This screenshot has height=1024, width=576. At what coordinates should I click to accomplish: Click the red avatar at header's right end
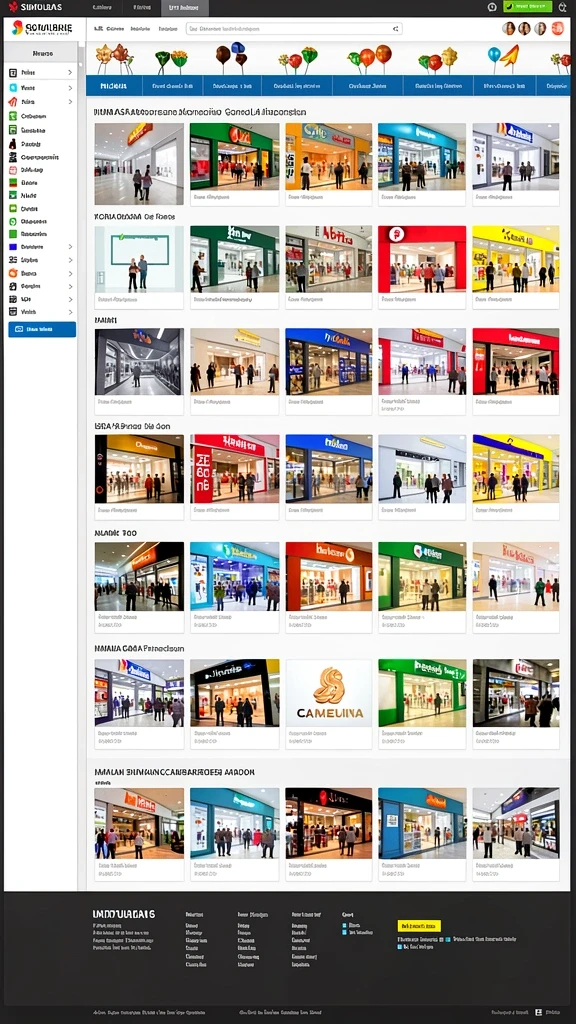pyautogui.click(x=558, y=28)
